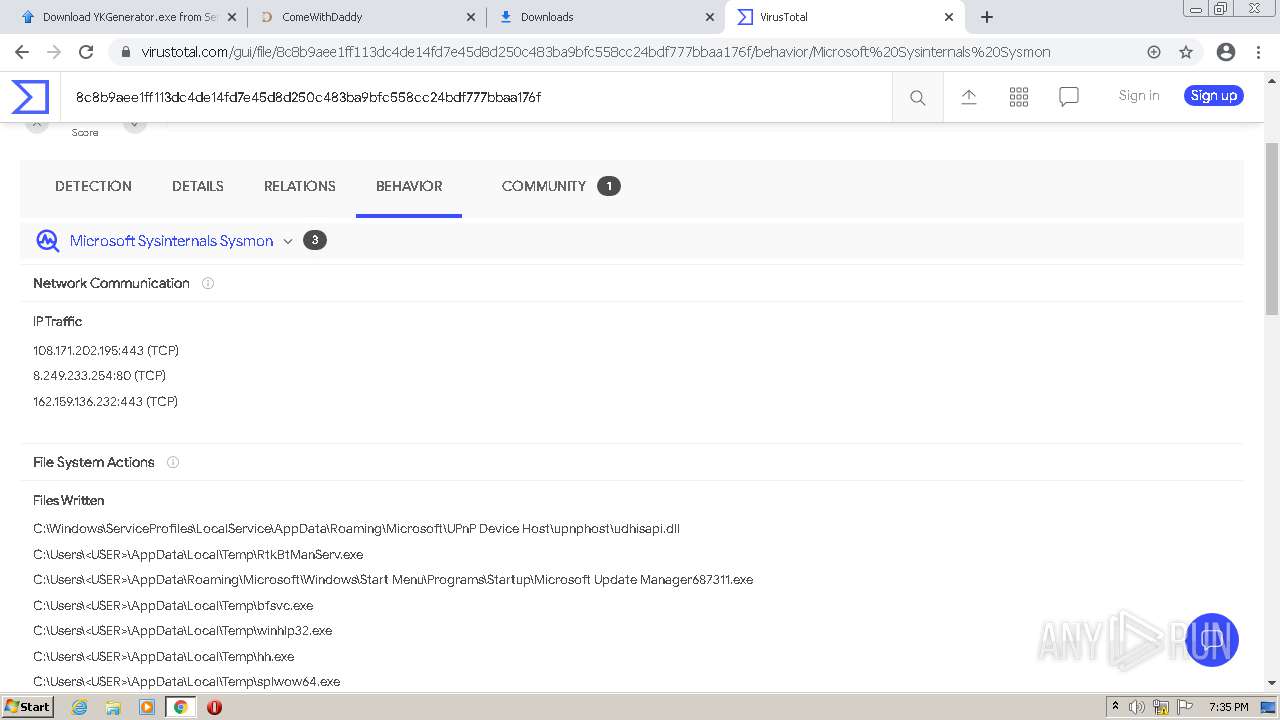Click IP entry 108.171.202.195:443 (TCP)
The width and height of the screenshot is (1280, 720).
pyautogui.click(x=106, y=351)
